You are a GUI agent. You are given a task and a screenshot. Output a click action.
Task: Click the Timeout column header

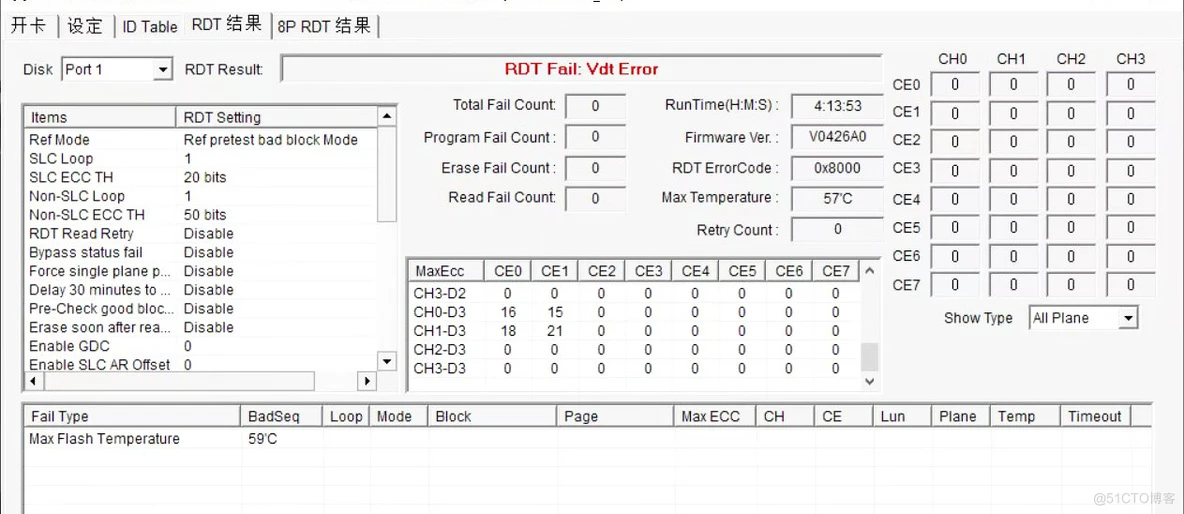click(1095, 416)
